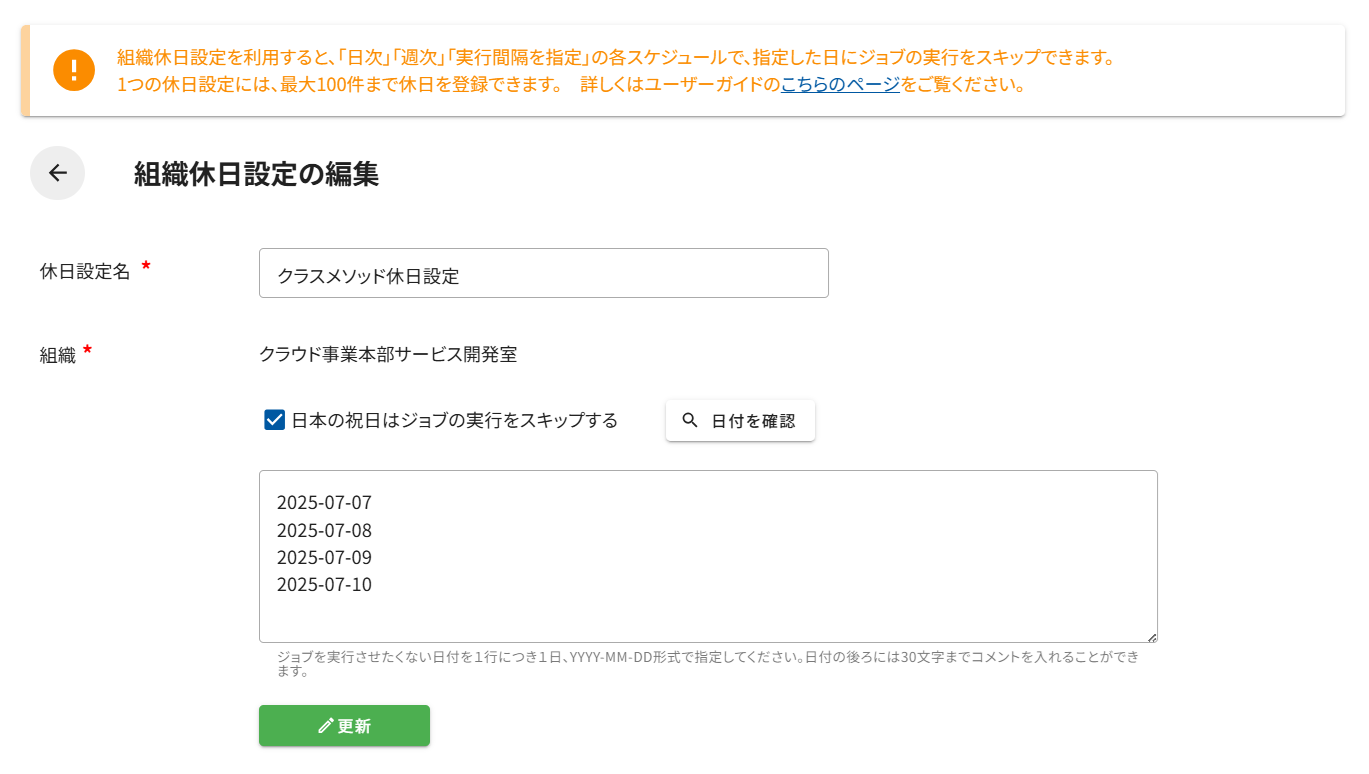Click the 日本の祝日はジョブの実行をスキップする label text

[x=454, y=421]
